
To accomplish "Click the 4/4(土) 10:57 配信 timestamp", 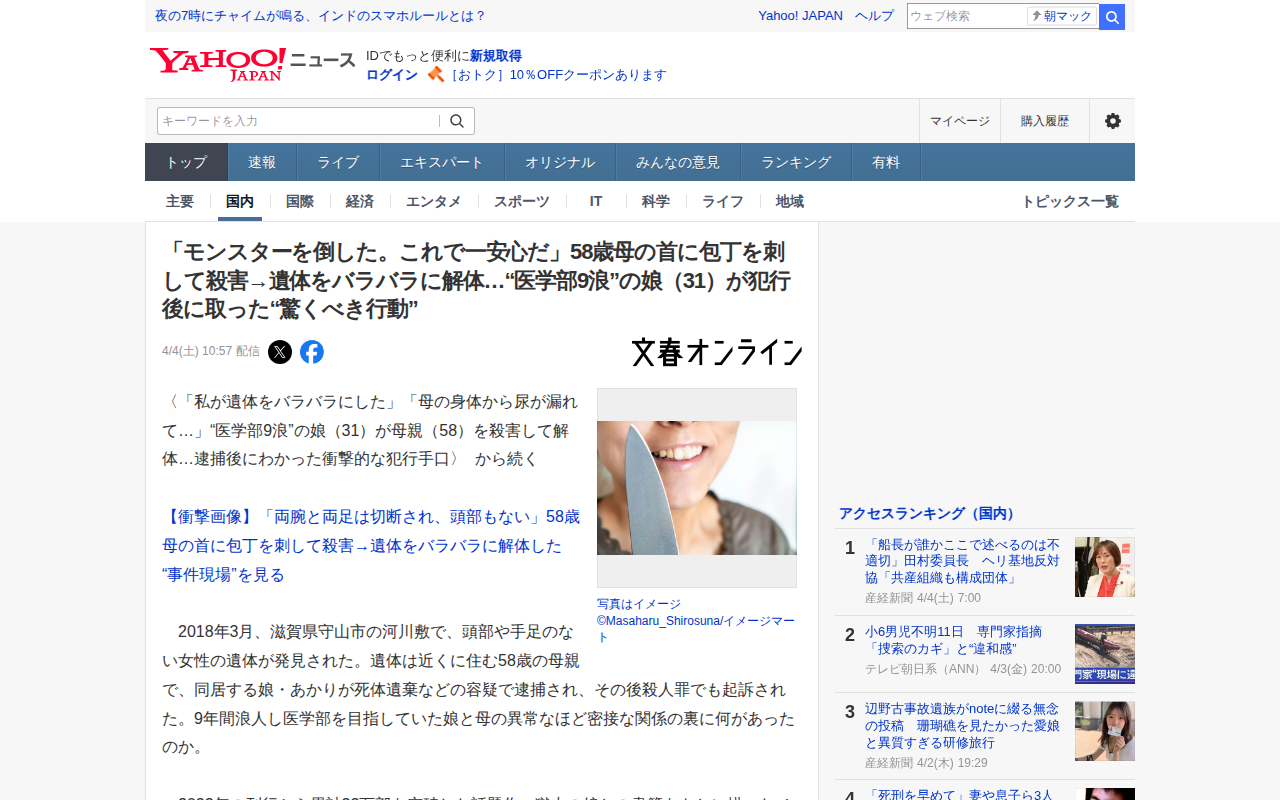I will point(211,351).
